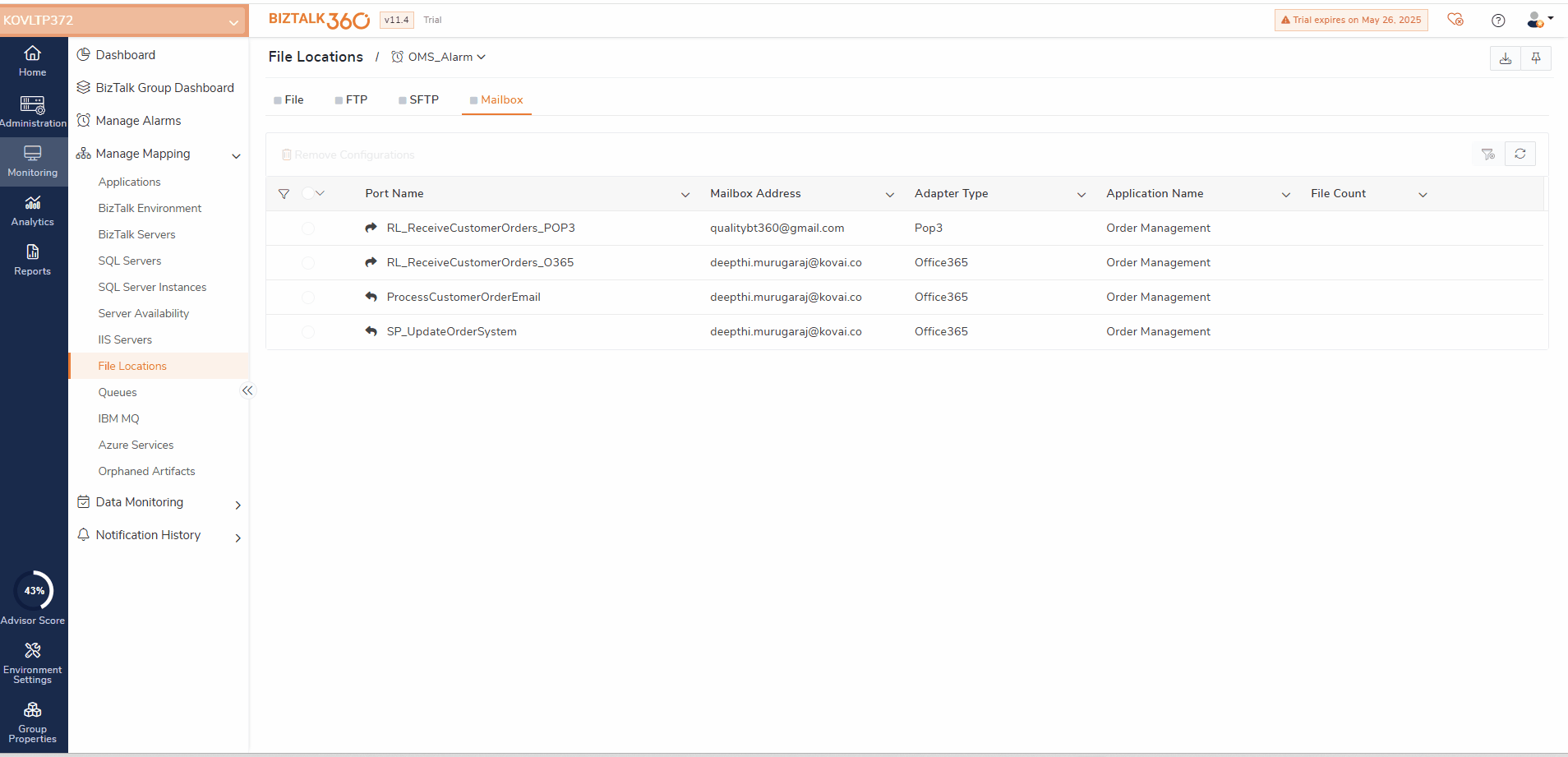
Task: Open the Export/Download option in the top right
Action: tap(1504, 58)
